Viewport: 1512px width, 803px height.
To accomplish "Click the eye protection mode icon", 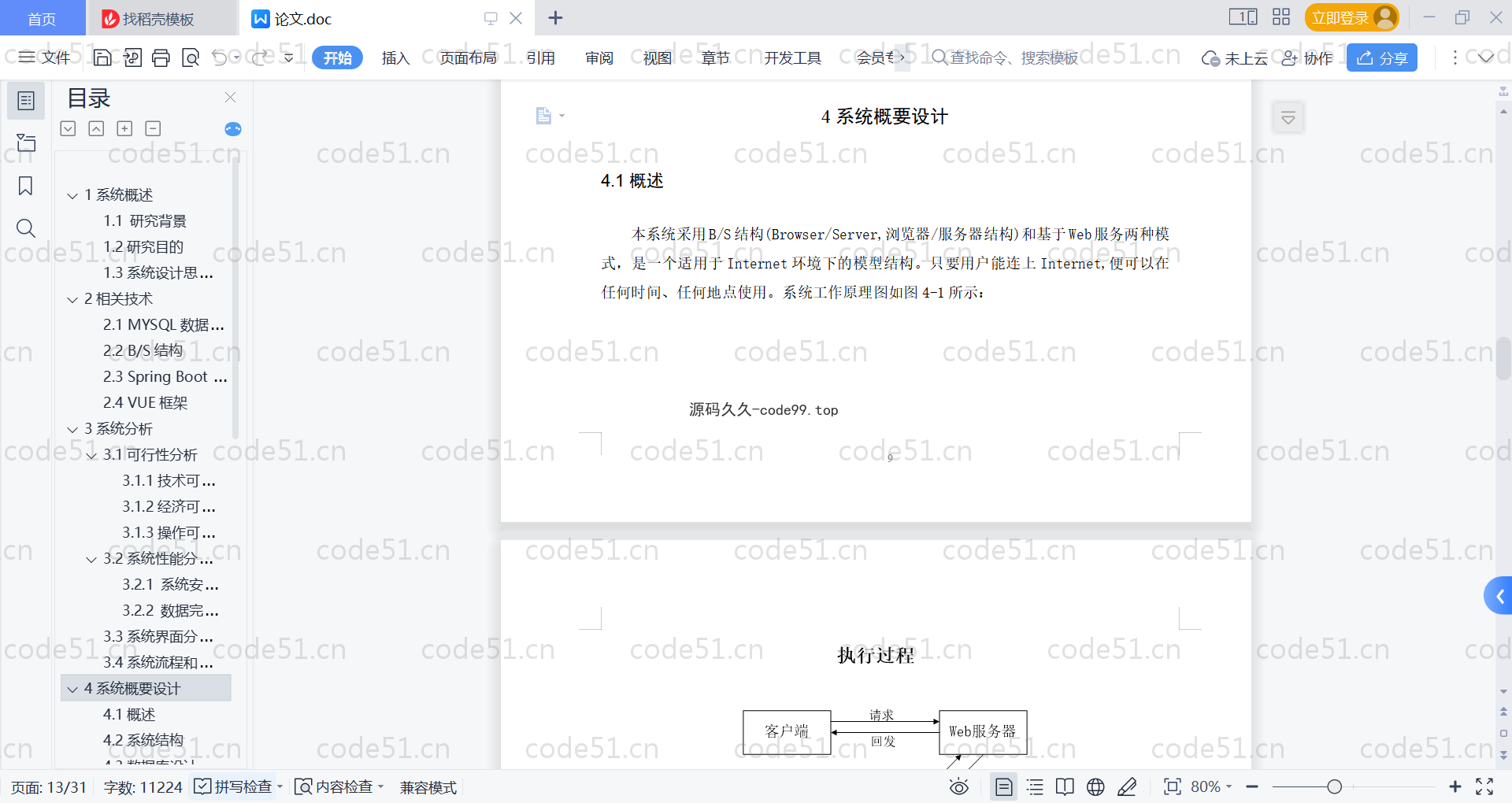I will pos(958,786).
